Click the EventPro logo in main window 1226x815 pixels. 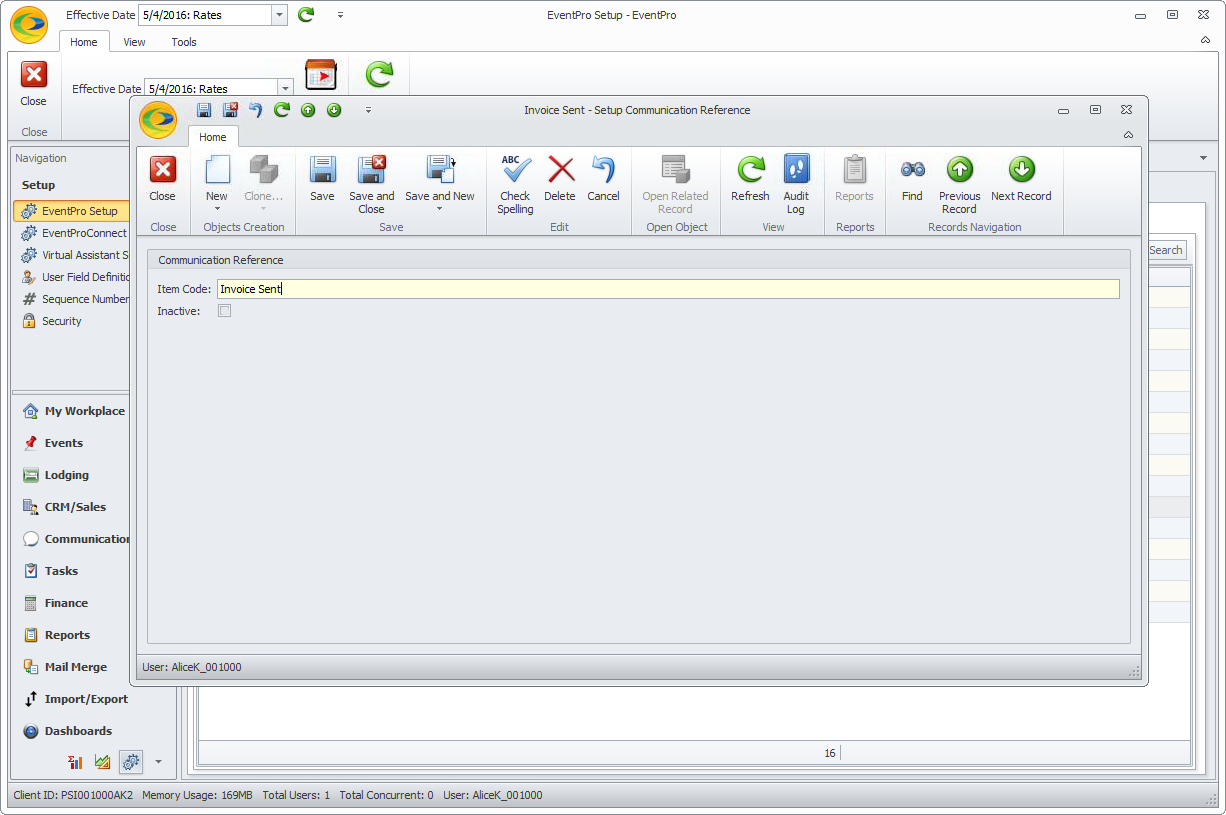(x=29, y=25)
